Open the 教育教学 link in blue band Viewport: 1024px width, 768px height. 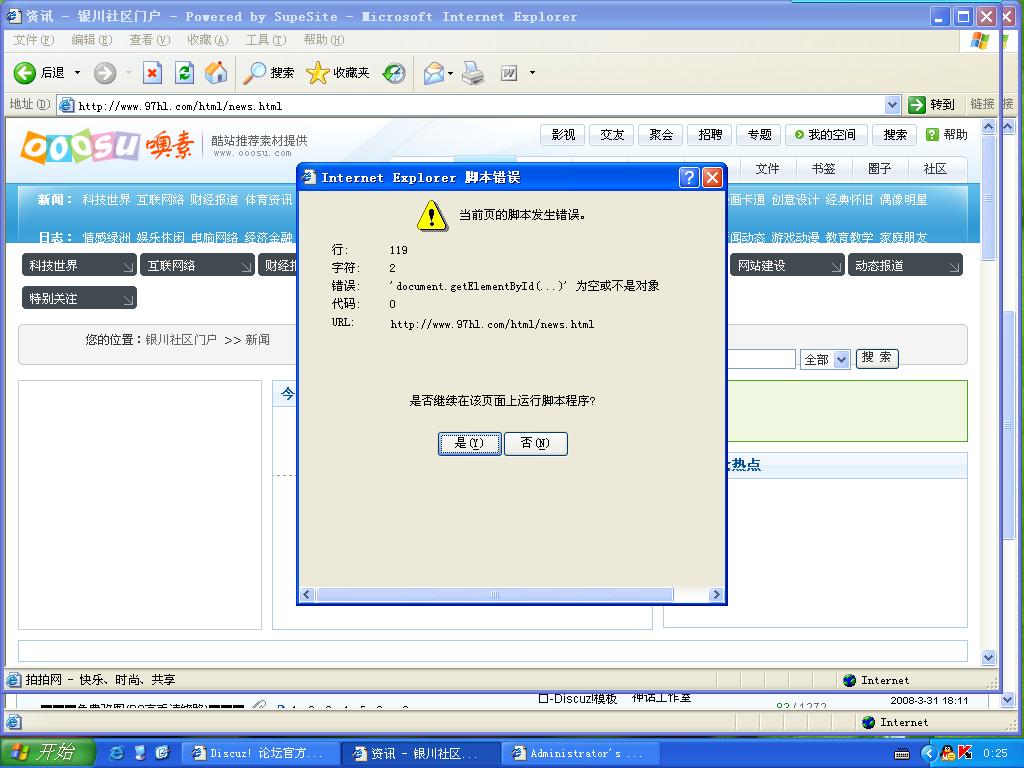pos(849,237)
